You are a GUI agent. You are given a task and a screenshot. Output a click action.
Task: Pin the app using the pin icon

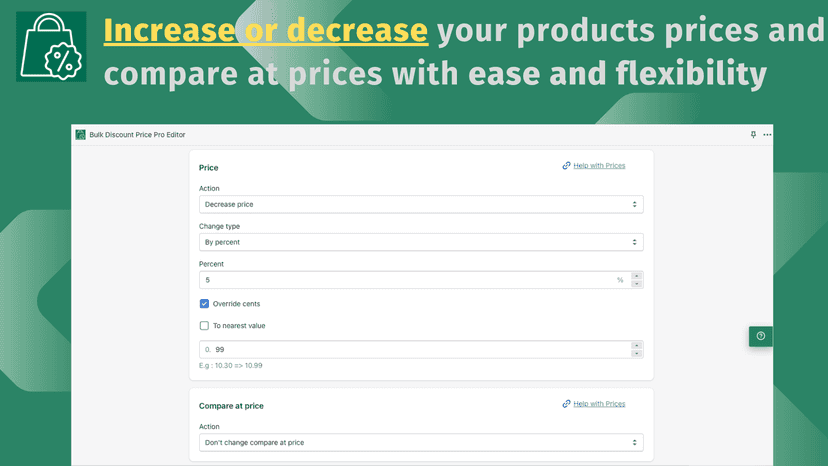click(x=753, y=135)
